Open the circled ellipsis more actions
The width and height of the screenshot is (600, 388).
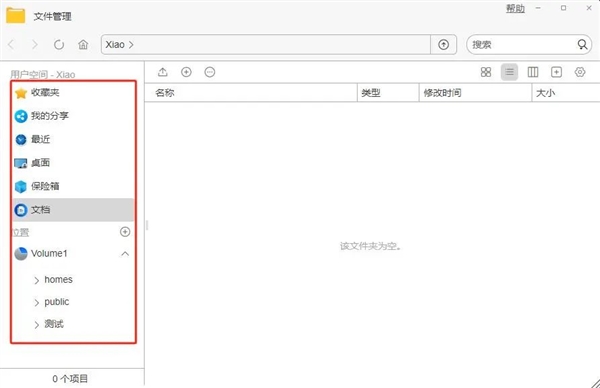click(210, 72)
